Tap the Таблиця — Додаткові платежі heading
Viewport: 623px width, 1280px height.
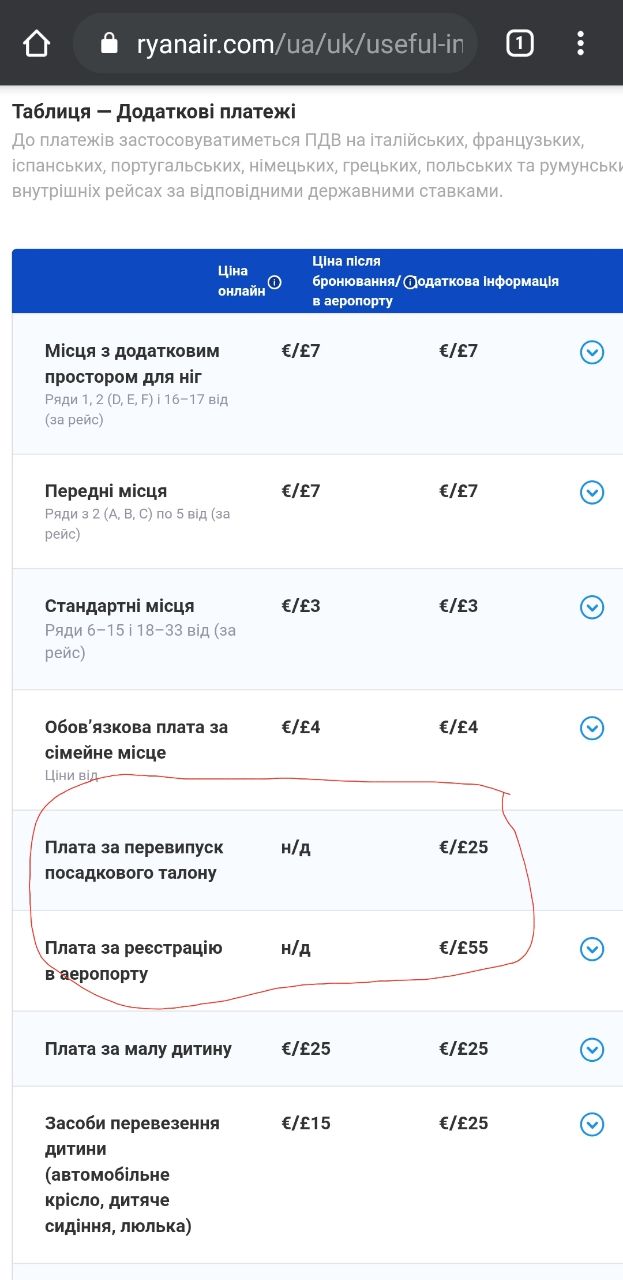tap(154, 112)
